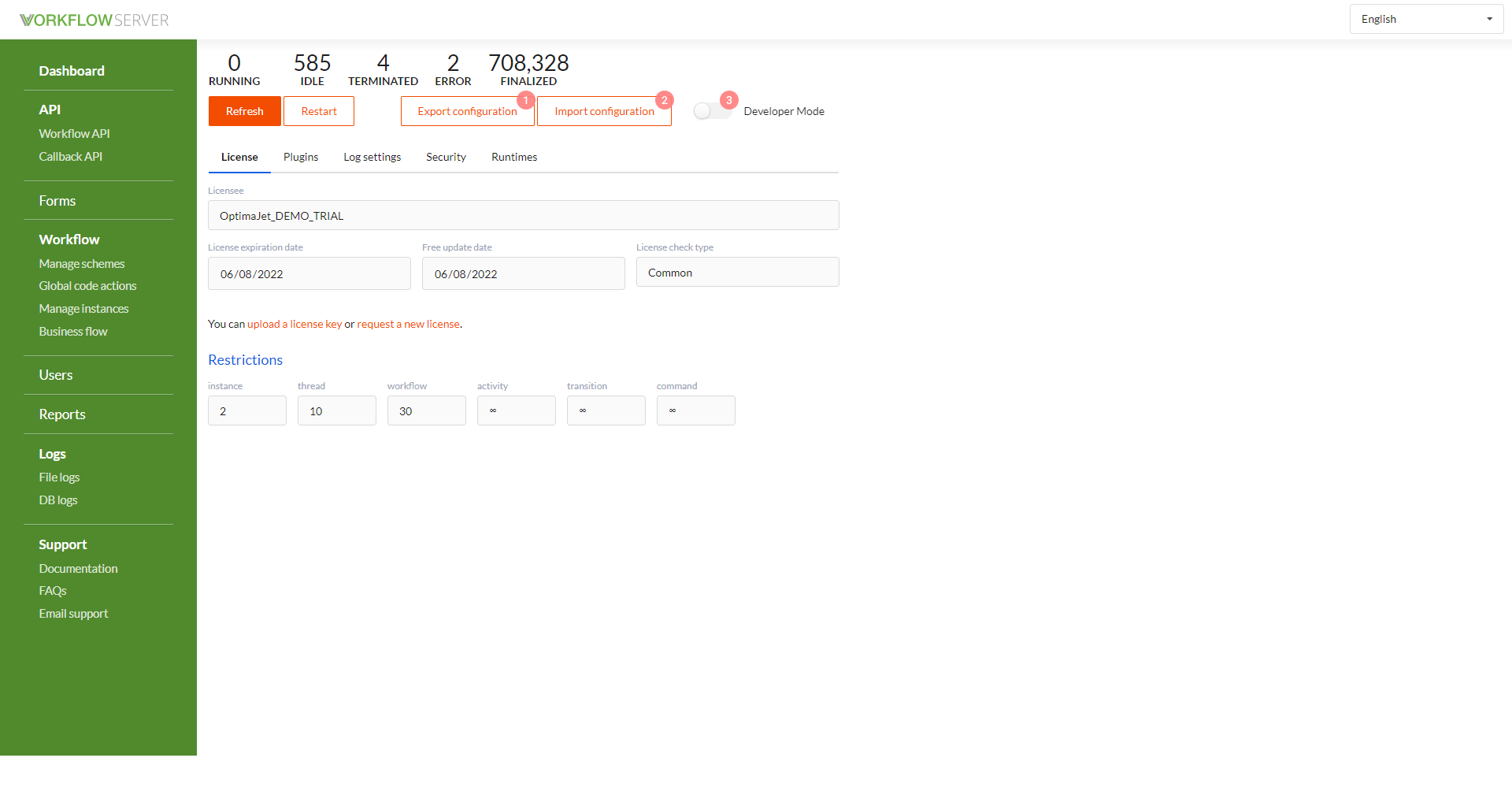Image resolution: width=1512 pixels, height=795 pixels.
Task: Open the Support sidebar section
Action: [x=63, y=544]
